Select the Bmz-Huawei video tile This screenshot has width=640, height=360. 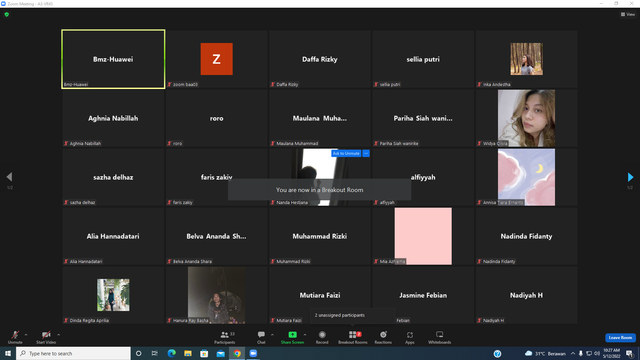tap(113, 59)
